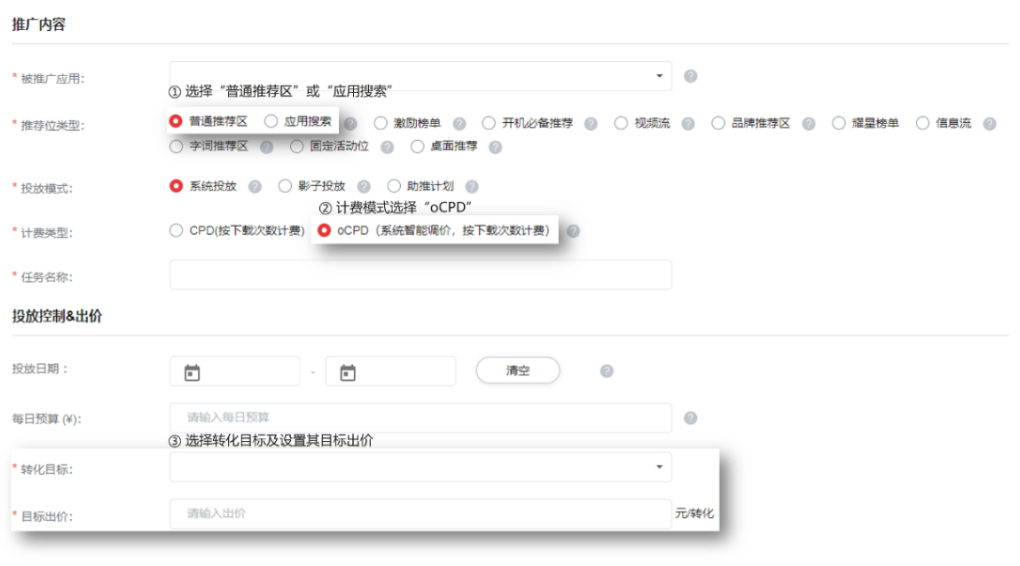
Task: Click 目标出价 bid input field
Action: click(420, 514)
